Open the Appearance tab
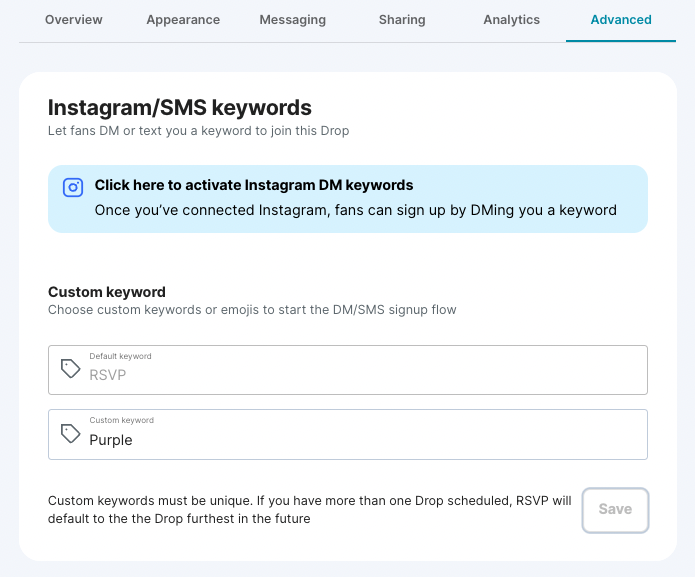Viewport: 695px width, 577px height. pos(183,20)
